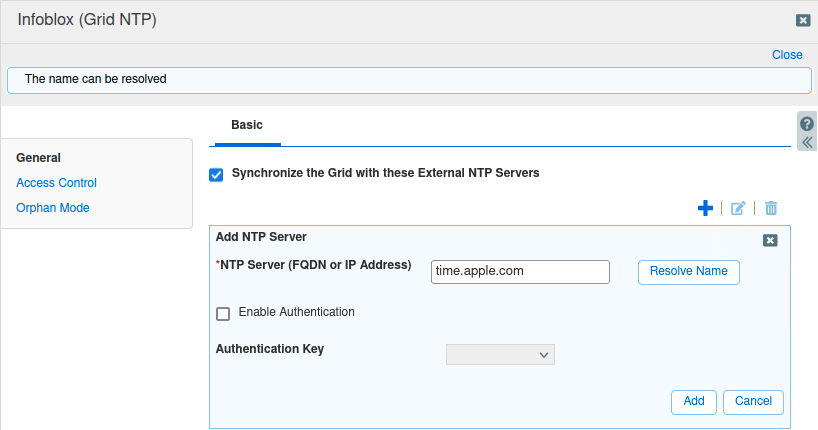
Task: Collapse the side help panel with double chevron
Action: 807,142
